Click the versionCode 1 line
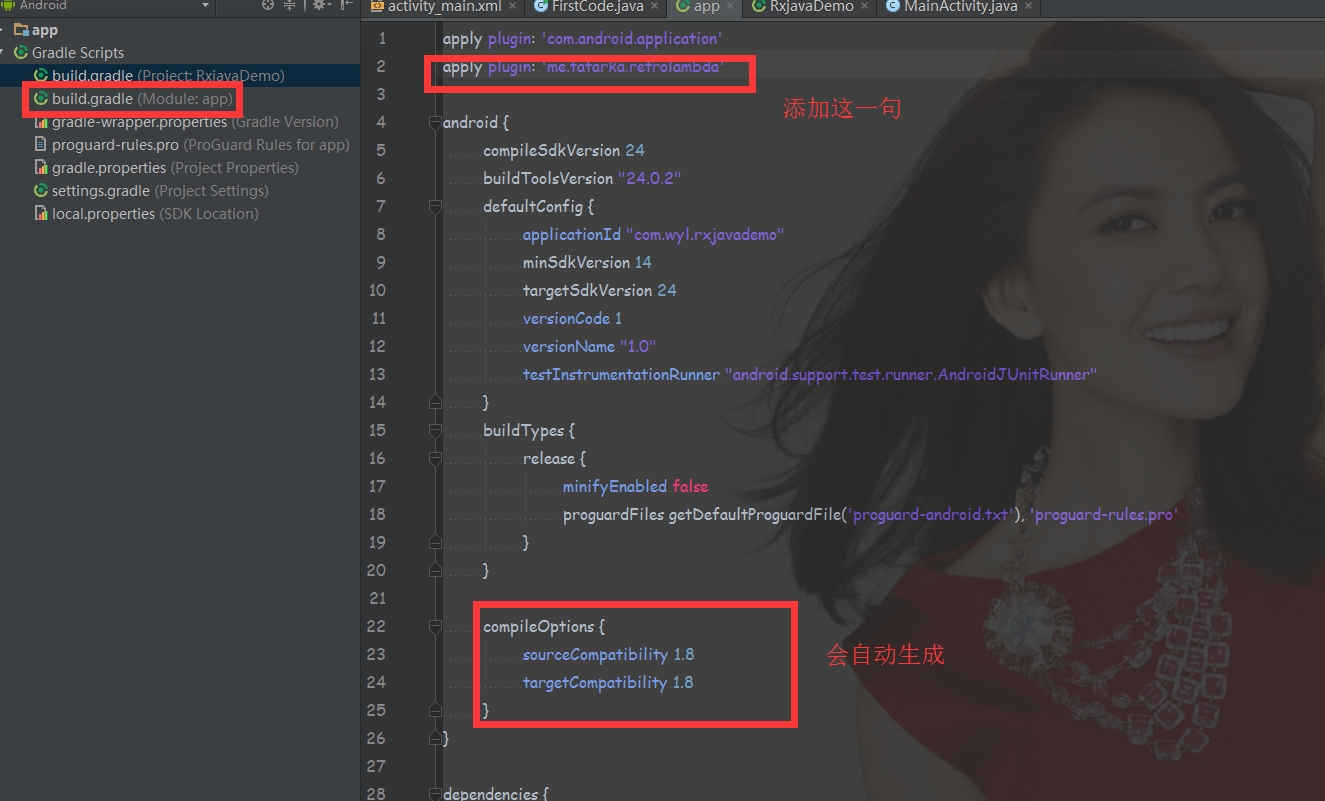 (572, 318)
